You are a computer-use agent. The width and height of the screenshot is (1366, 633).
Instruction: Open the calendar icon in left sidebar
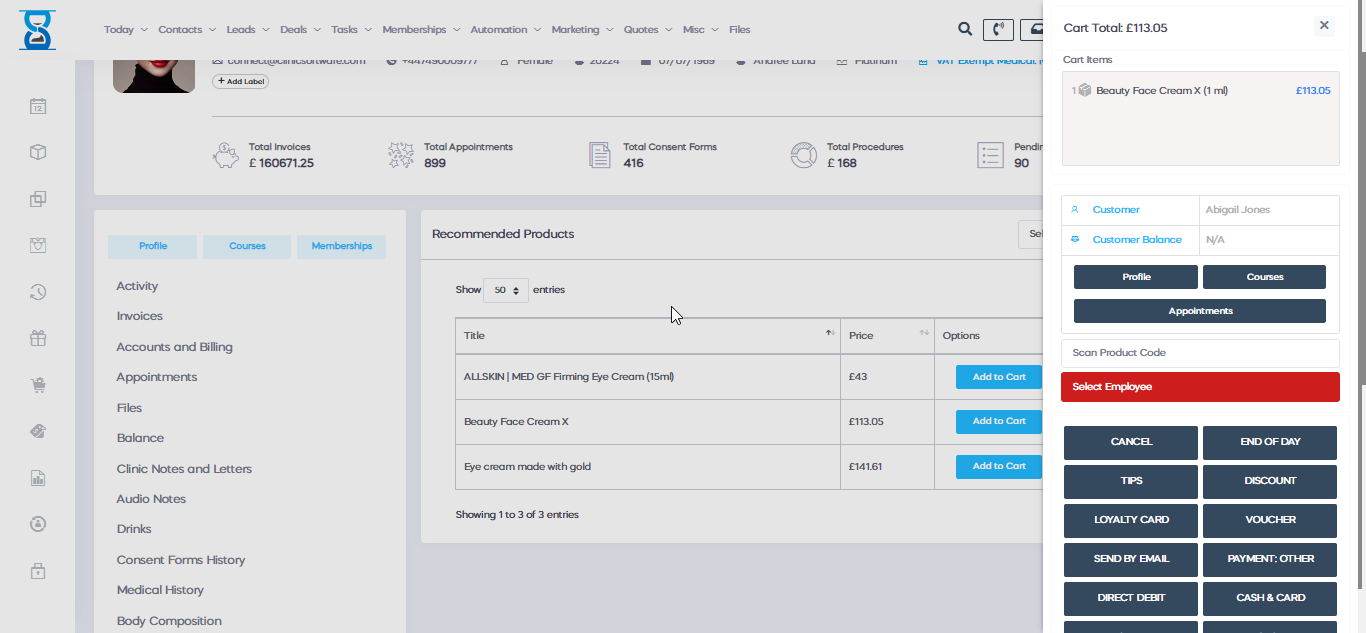click(x=38, y=106)
